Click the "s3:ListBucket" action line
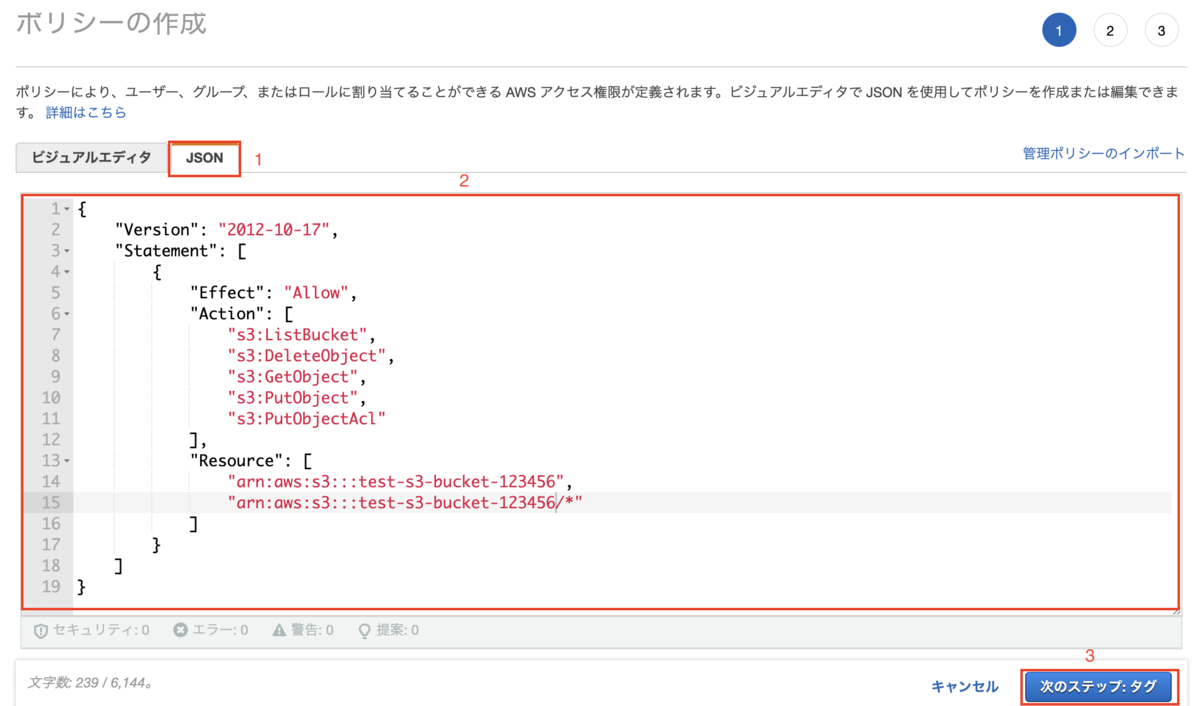Screen dimensions: 1200x706 [299, 335]
